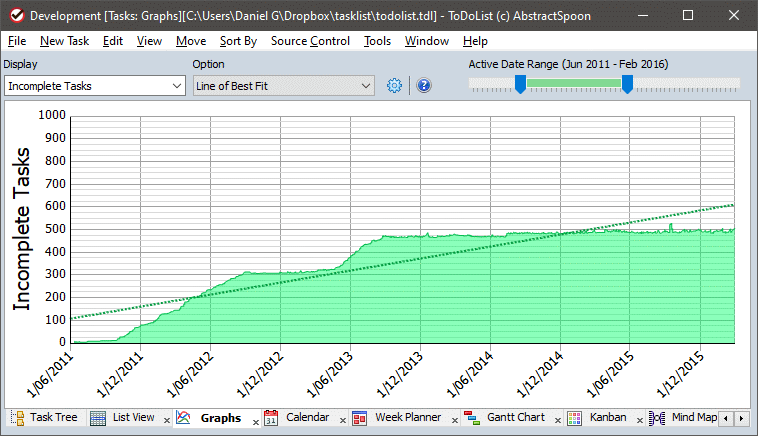Close the Graphs tab with its x
This screenshot has width=758, height=436.
pos(255,422)
